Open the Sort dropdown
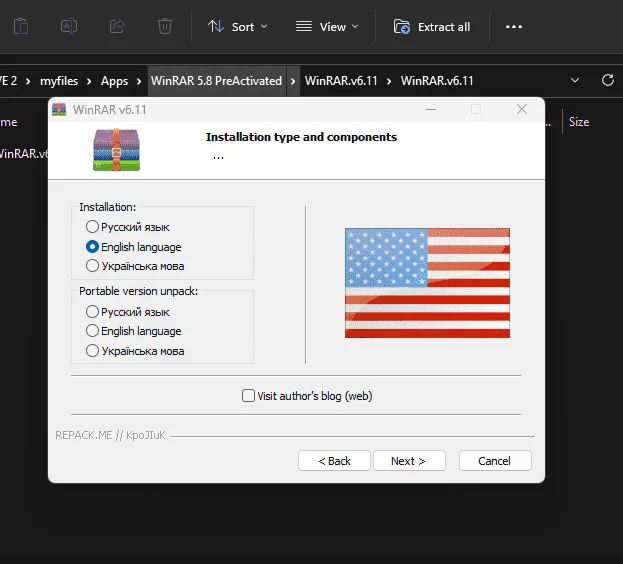 click(238, 27)
